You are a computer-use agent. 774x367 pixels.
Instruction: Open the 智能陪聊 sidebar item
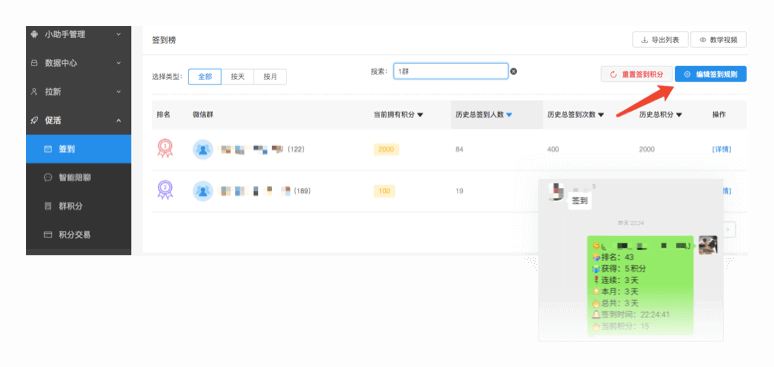78,178
